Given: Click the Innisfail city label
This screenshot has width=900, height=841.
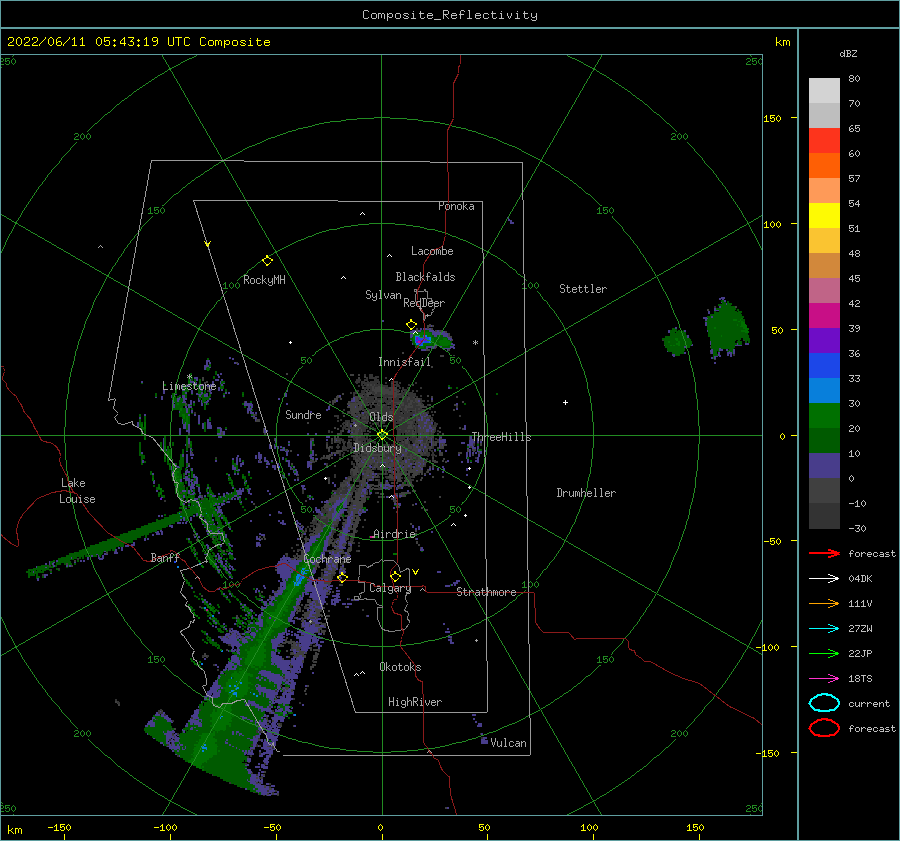Looking at the screenshot, I should pos(404,362).
